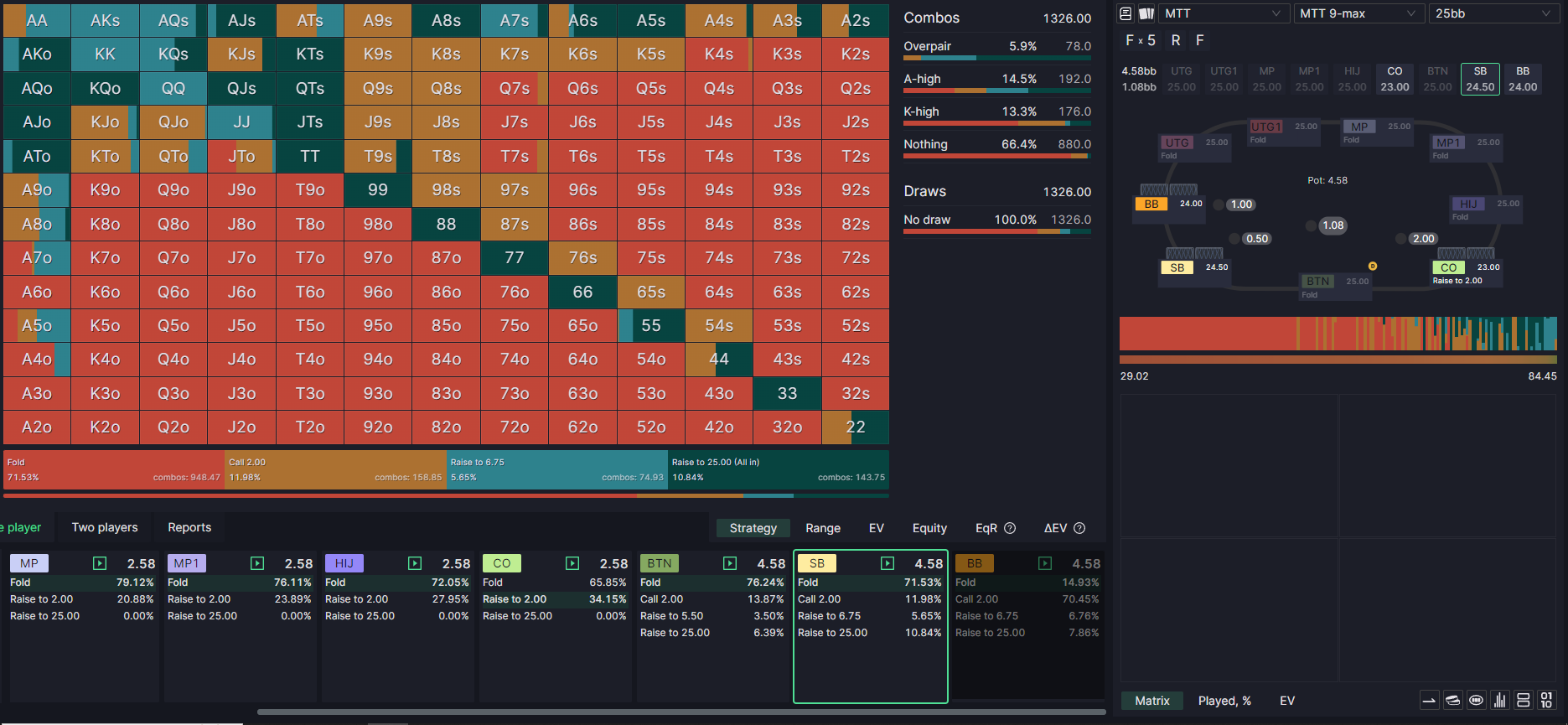Open the MTT game type dropdown
This screenshot has height=725, width=1568.
tap(1223, 13)
